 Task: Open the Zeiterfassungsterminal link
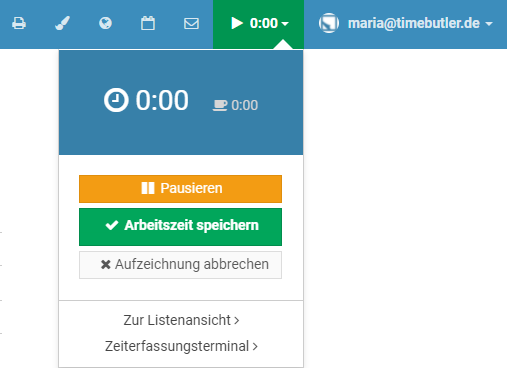tap(181, 346)
